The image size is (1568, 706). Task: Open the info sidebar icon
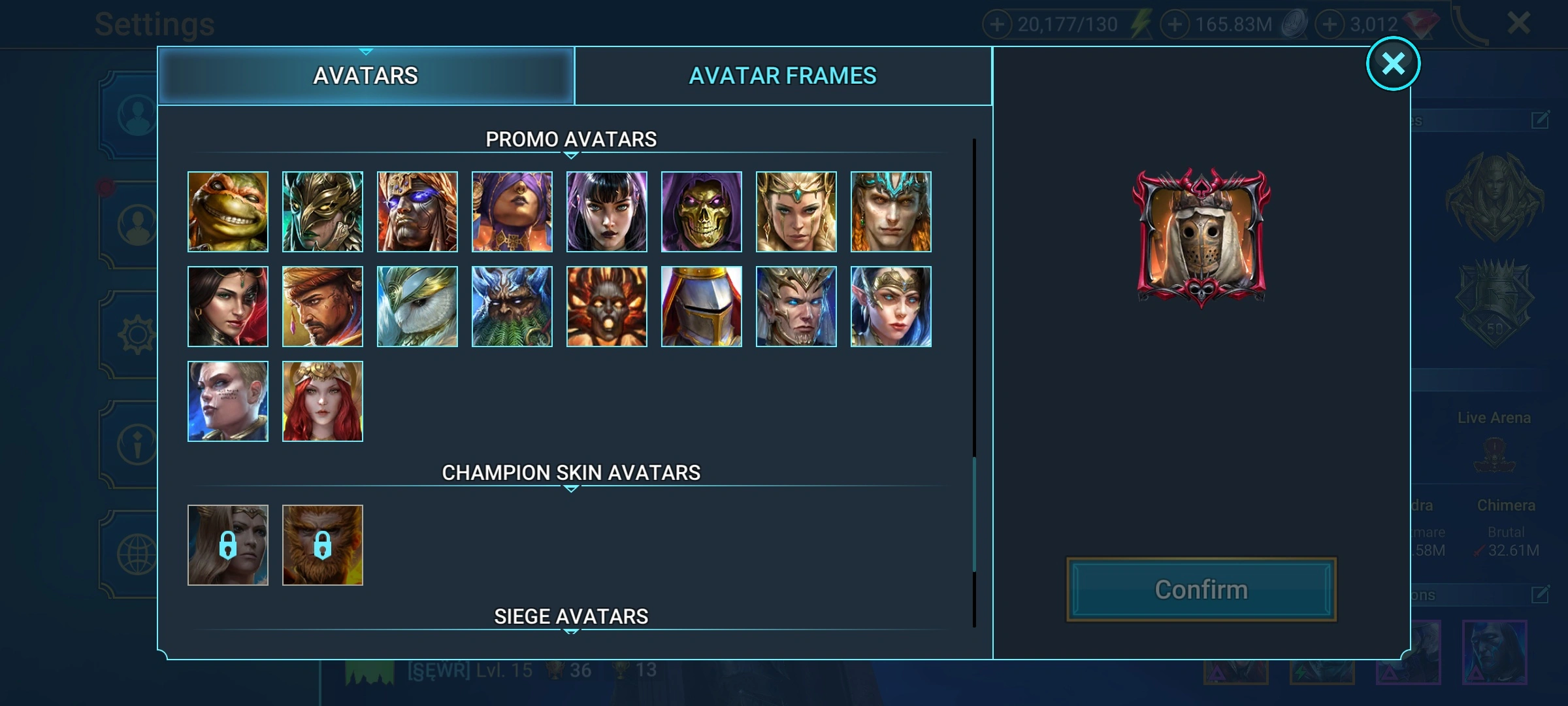pyautogui.click(x=137, y=445)
